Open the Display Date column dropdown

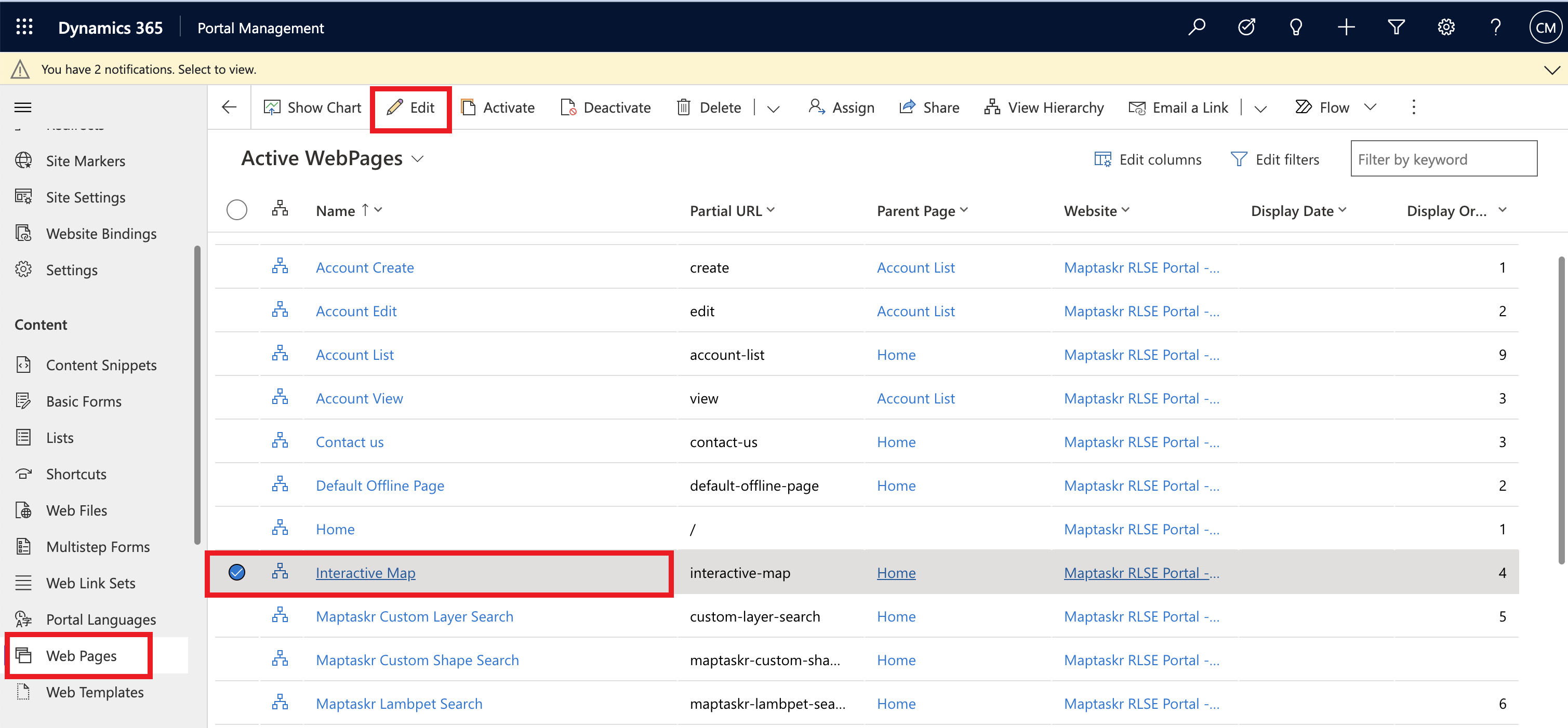pyautogui.click(x=1342, y=210)
